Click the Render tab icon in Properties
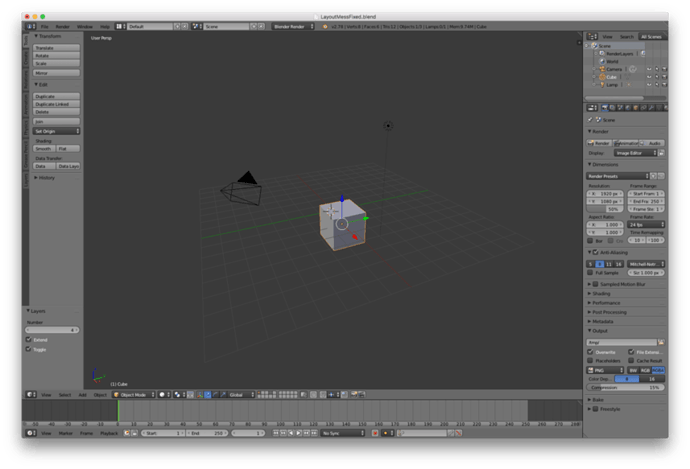The width and height of the screenshot is (690, 469). [x=605, y=108]
